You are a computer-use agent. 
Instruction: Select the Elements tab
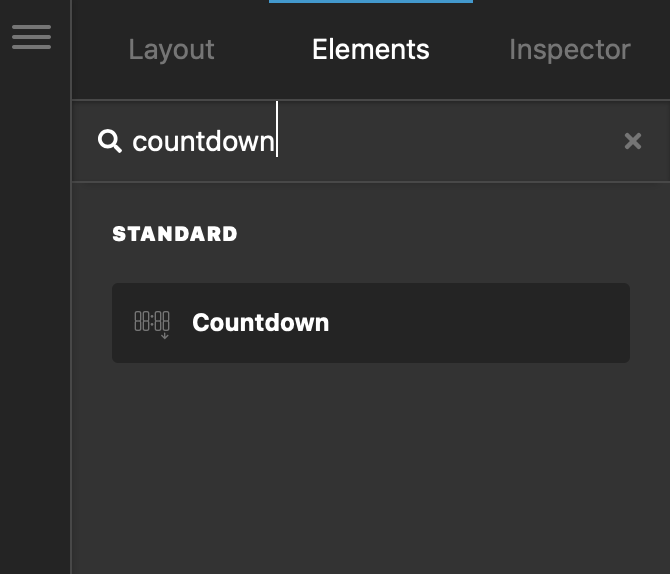click(370, 50)
